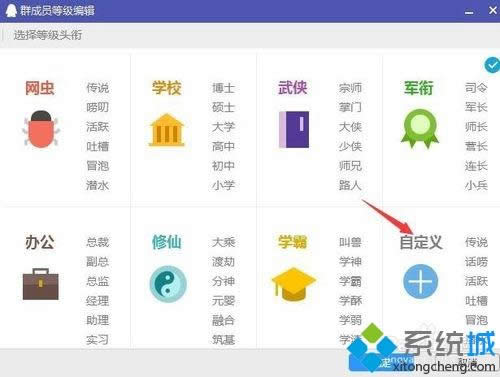Image resolution: width=500 pixels, height=377 pixels.
Task: Click 司令 in the 军衔 list
Action: (476, 88)
